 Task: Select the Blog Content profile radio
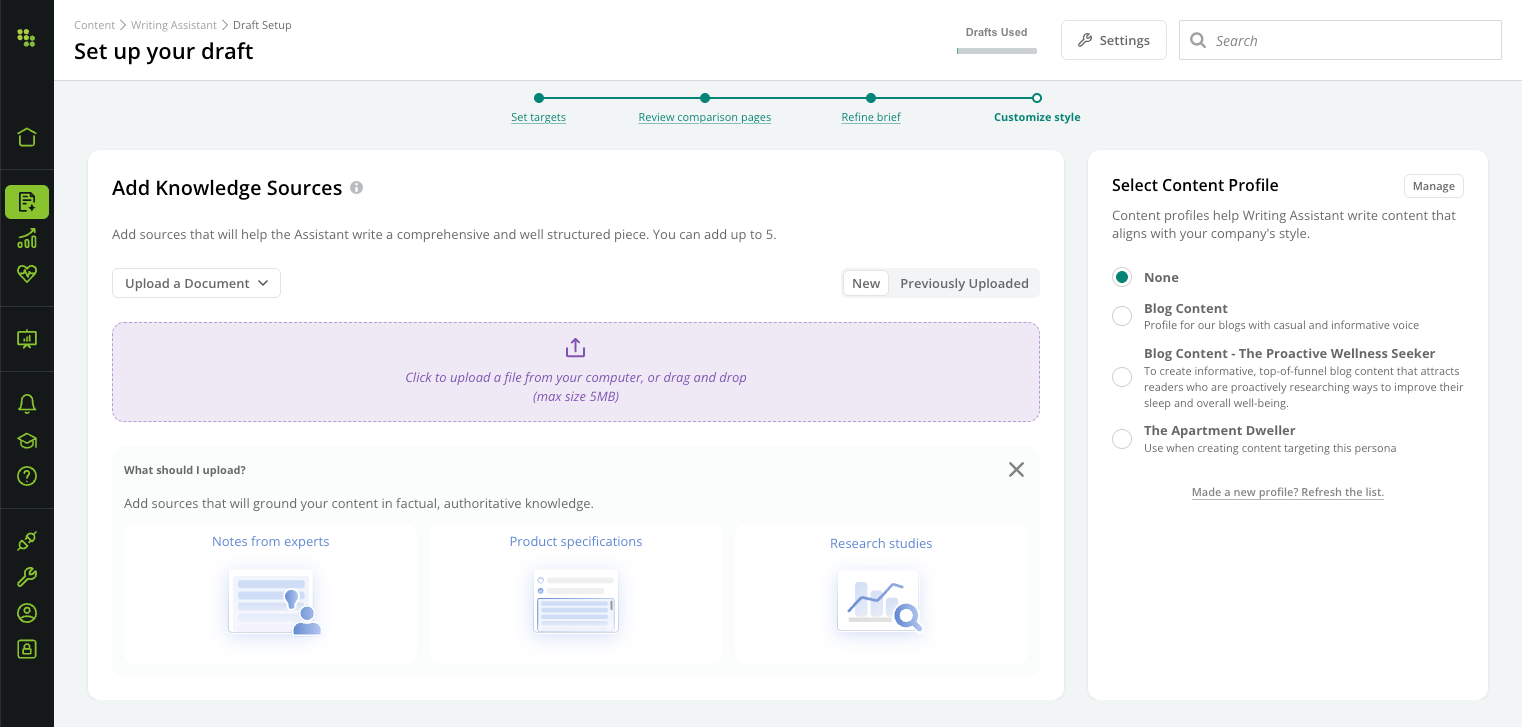pos(1122,316)
